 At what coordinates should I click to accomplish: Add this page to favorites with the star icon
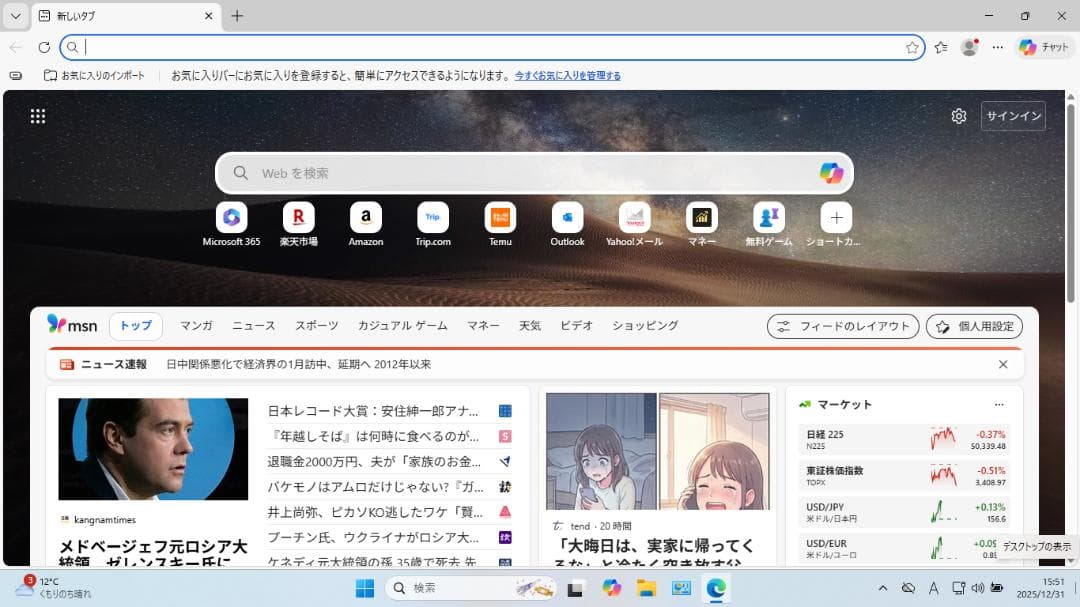[x=910, y=47]
